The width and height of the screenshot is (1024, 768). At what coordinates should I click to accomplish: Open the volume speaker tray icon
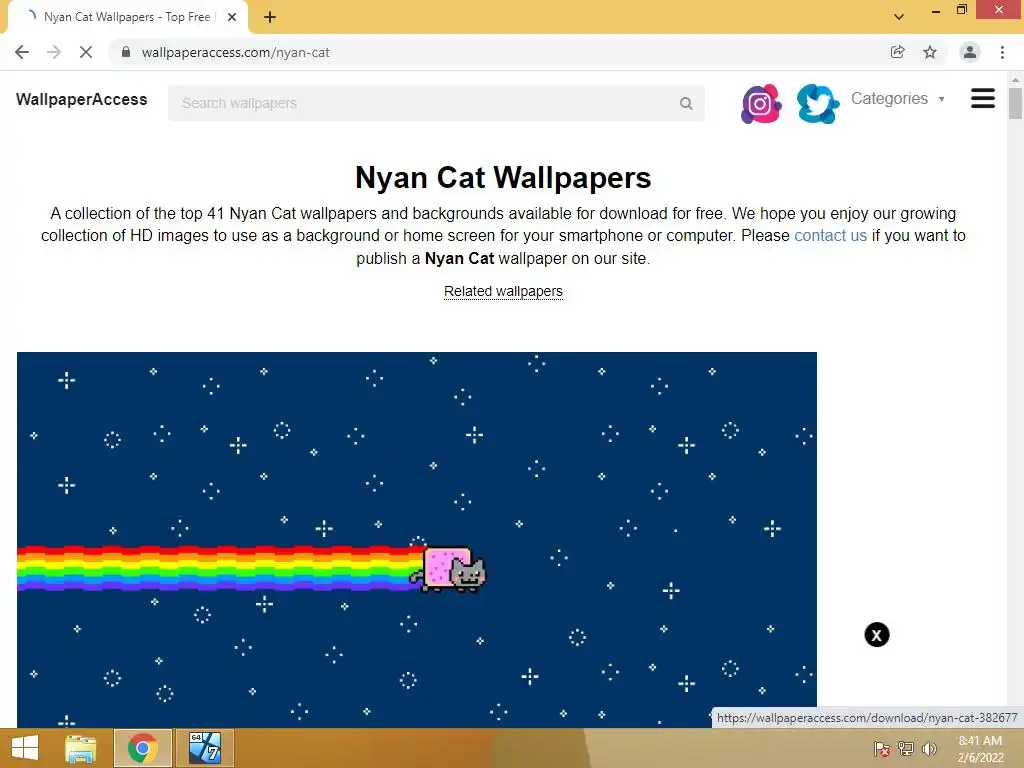tap(929, 749)
